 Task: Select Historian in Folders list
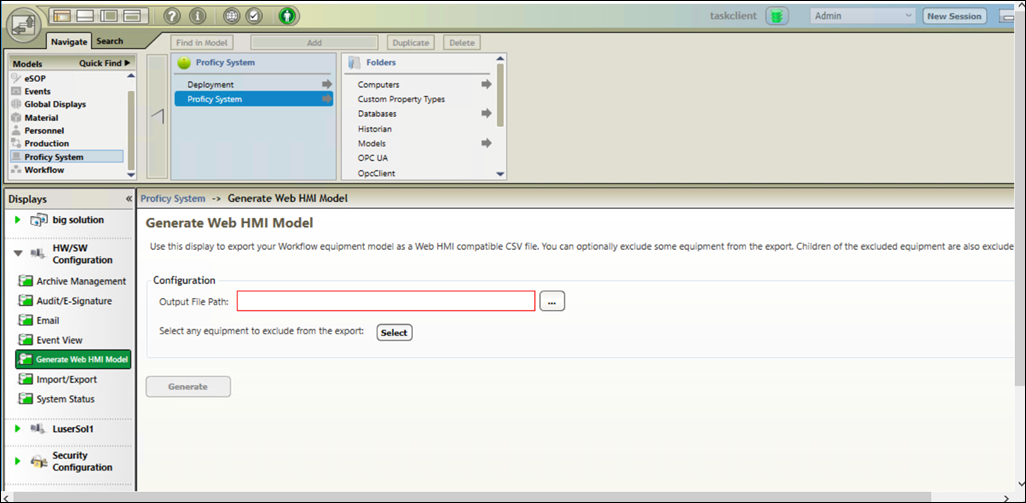click(375, 129)
